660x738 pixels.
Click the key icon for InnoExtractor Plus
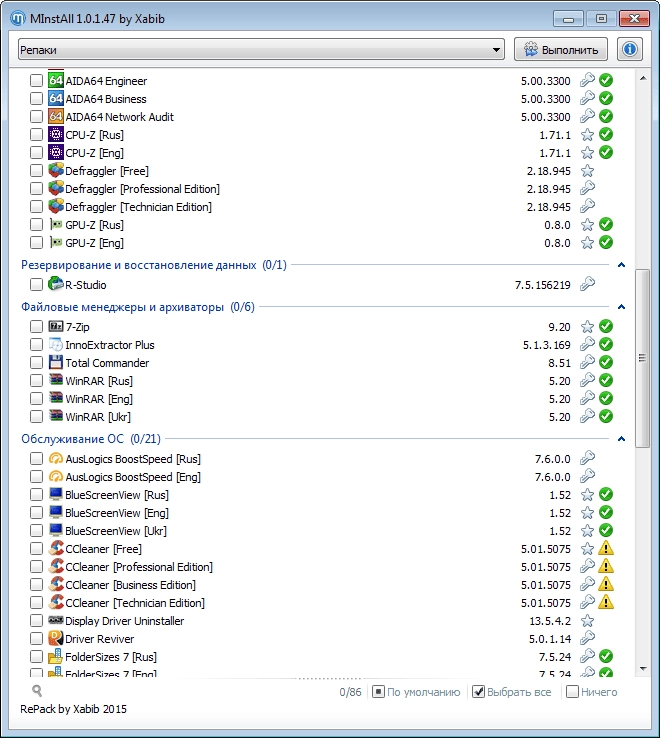(x=587, y=344)
